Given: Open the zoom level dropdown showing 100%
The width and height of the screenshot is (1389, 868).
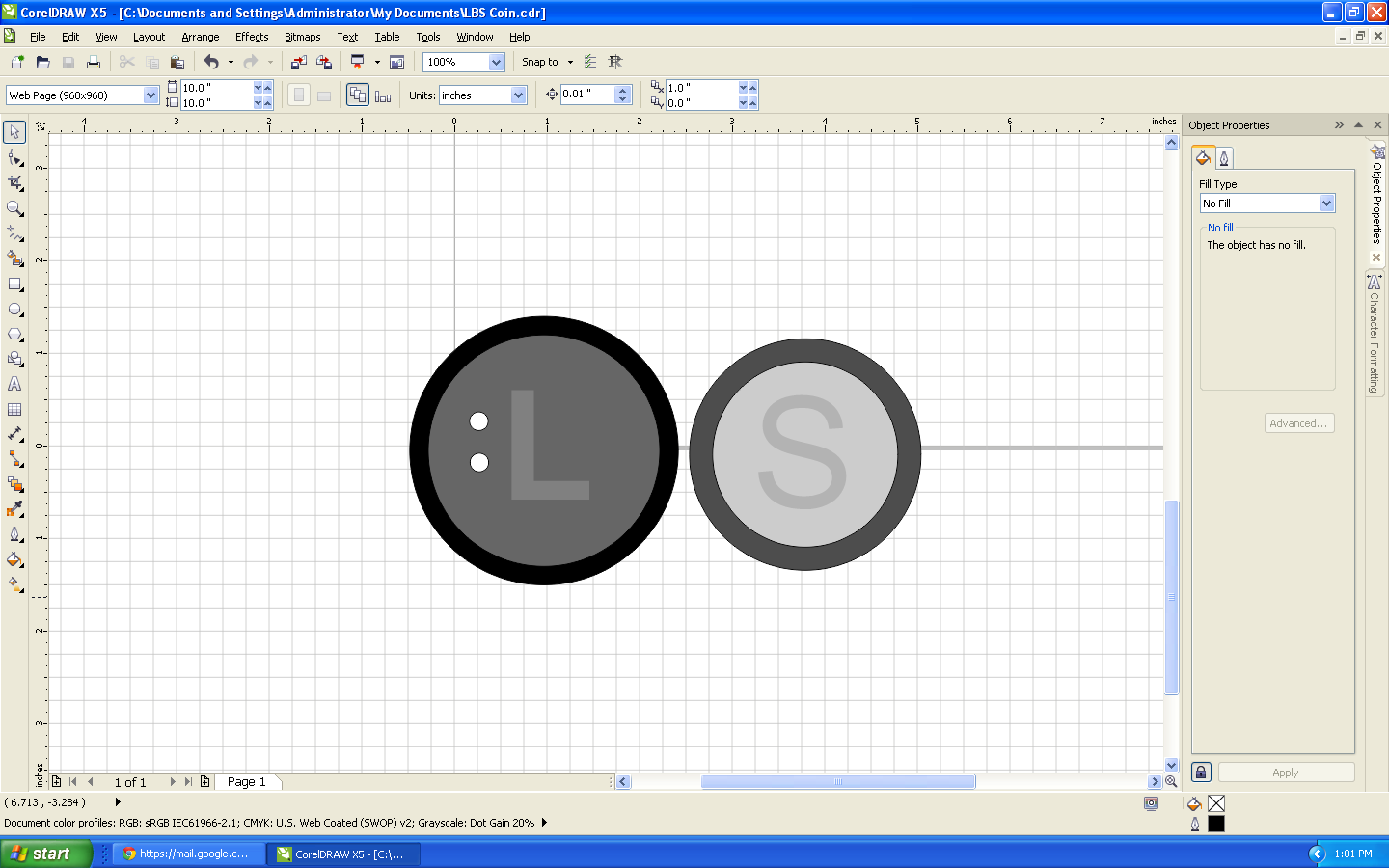Looking at the screenshot, I should tap(495, 62).
